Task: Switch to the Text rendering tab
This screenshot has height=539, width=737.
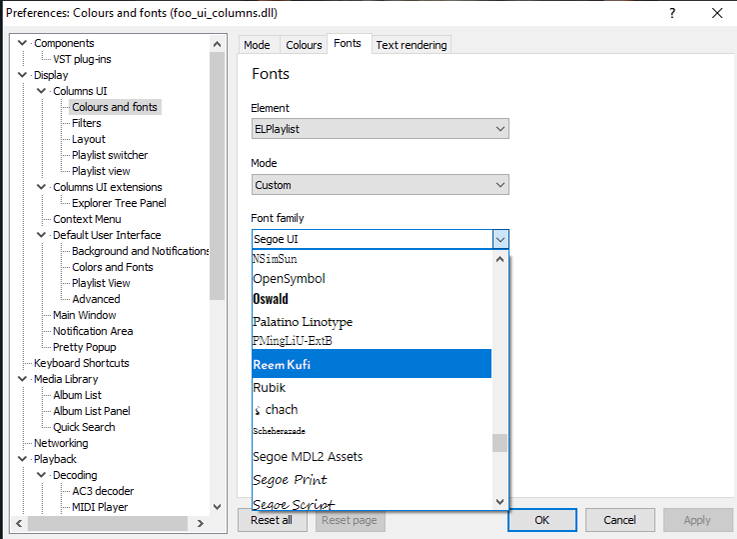Action: click(411, 45)
